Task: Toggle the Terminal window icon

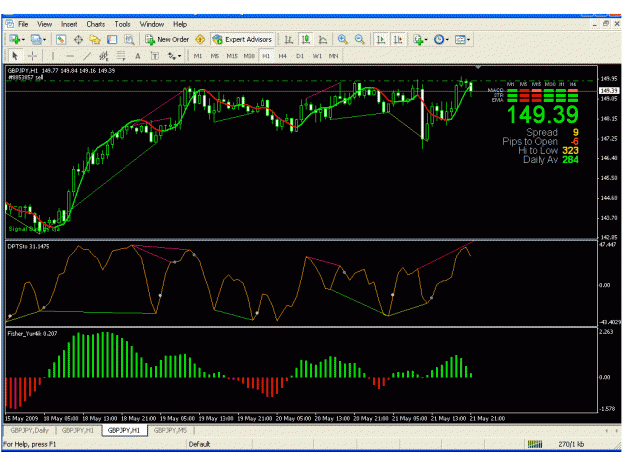Action: (112, 39)
